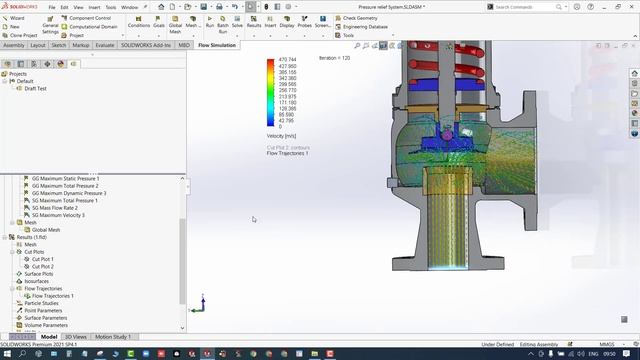Open Computational Domain settings
640x360 pixels.
[x=89, y=27]
